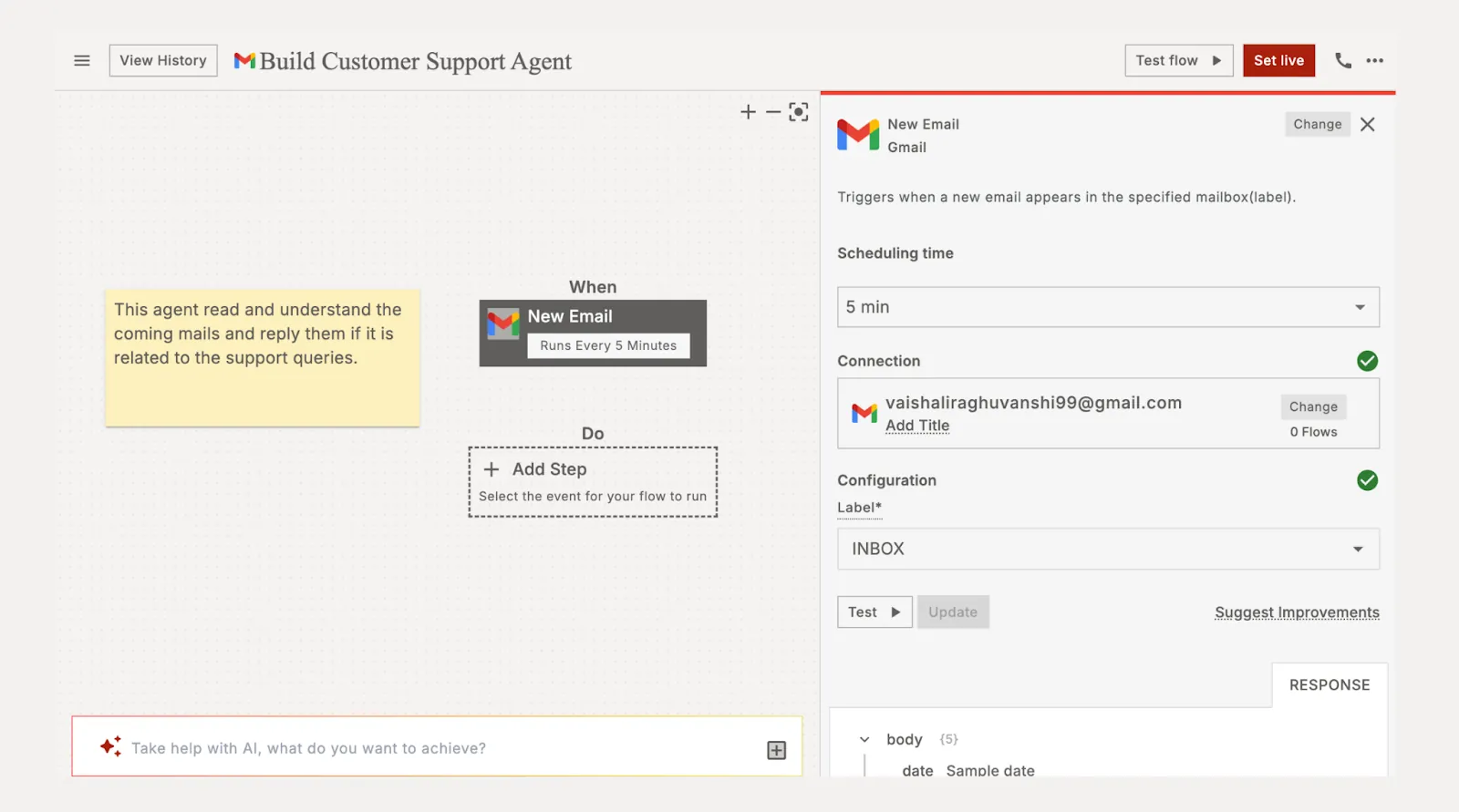The width and height of the screenshot is (1459, 812).
Task: Click the Add Title link
Action: (917, 426)
